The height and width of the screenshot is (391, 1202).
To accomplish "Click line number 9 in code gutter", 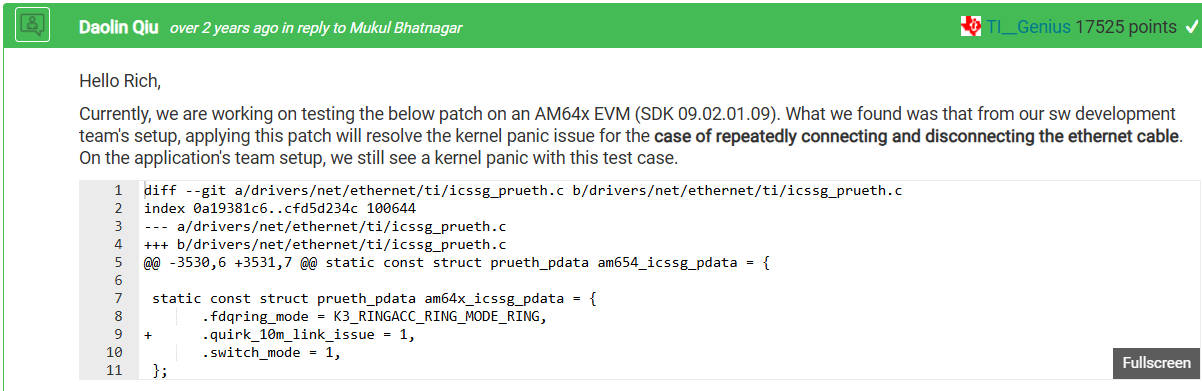I will click(x=118, y=334).
